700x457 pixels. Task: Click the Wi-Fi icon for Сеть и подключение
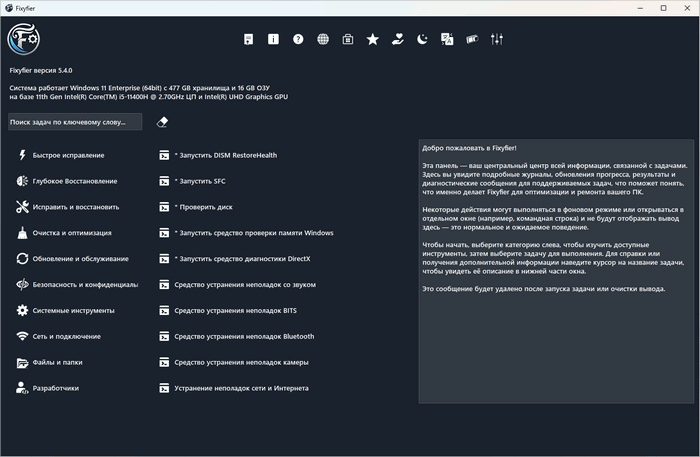pyautogui.click(x=22, y=336)
